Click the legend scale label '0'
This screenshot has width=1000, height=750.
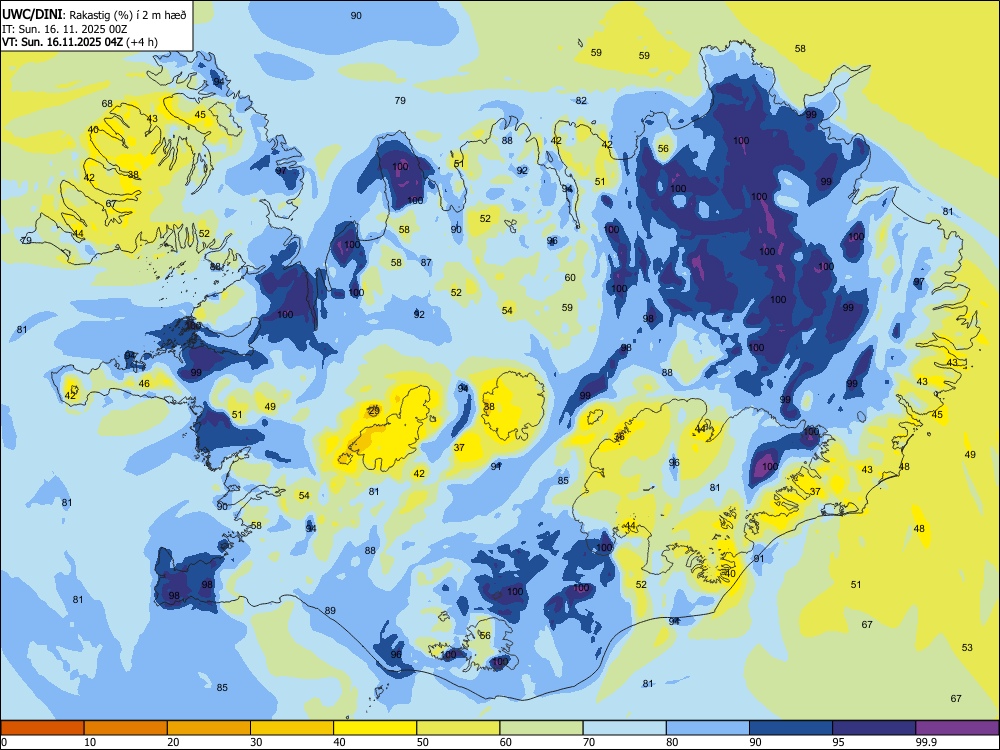tap(4, 742)
